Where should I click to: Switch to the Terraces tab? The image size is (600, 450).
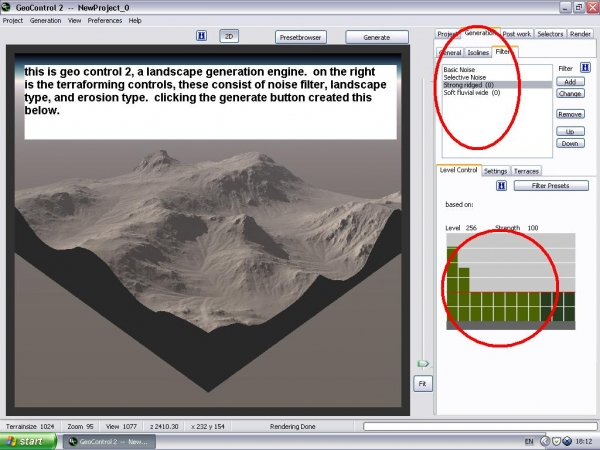pos(526,171)
